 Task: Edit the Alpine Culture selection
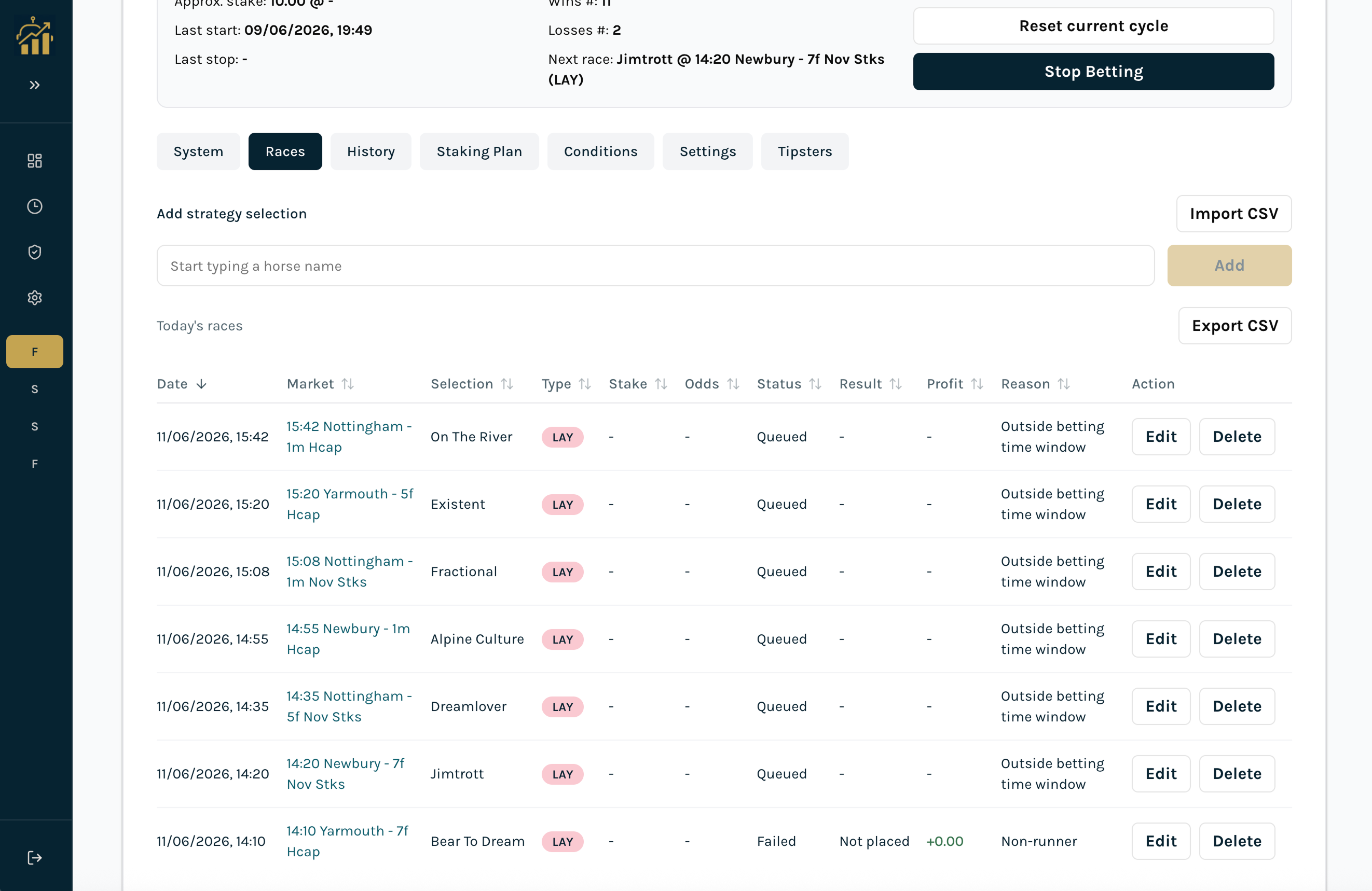click(x=1161, y=639)
